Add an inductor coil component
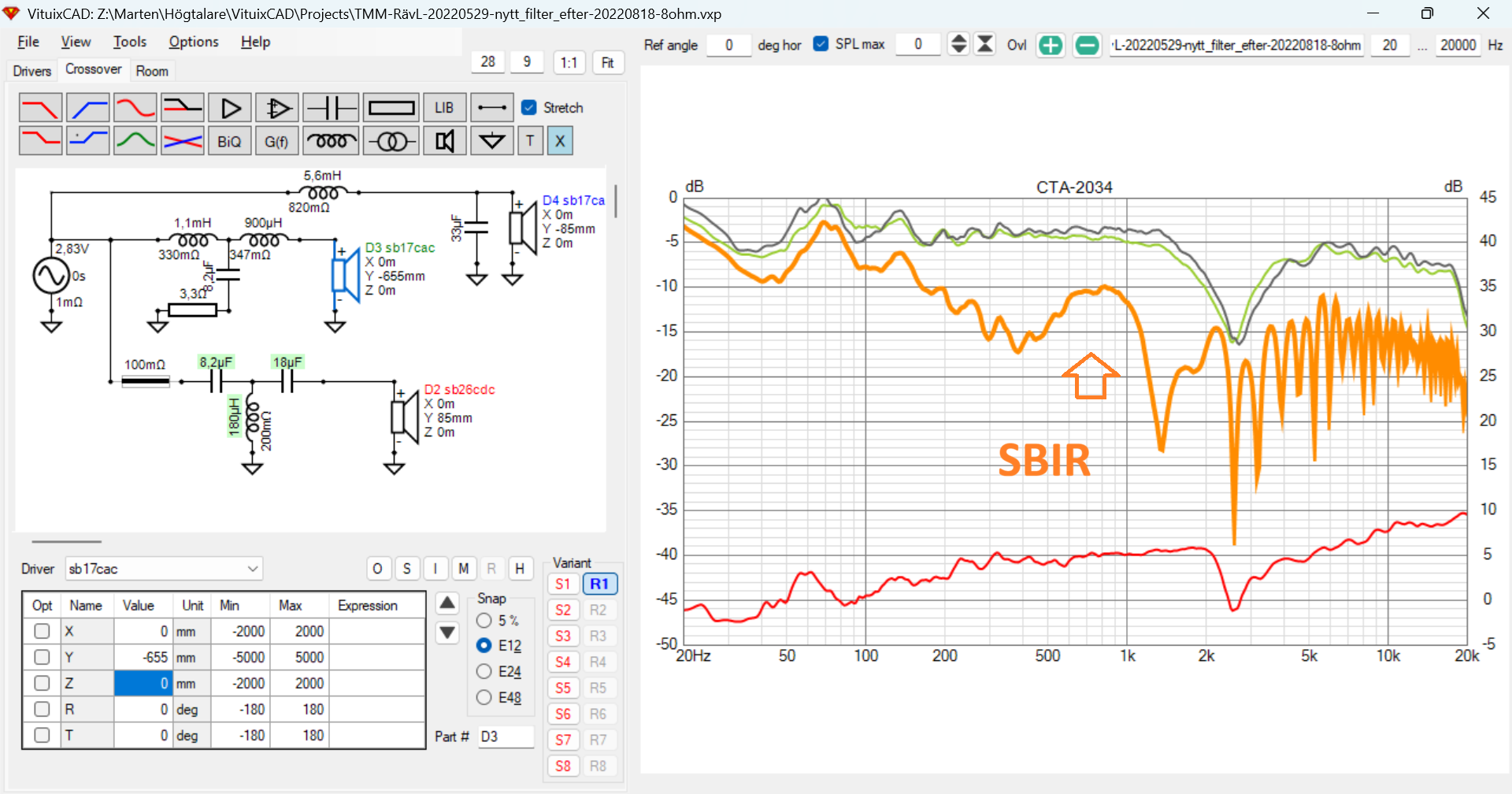 [332, 141]
